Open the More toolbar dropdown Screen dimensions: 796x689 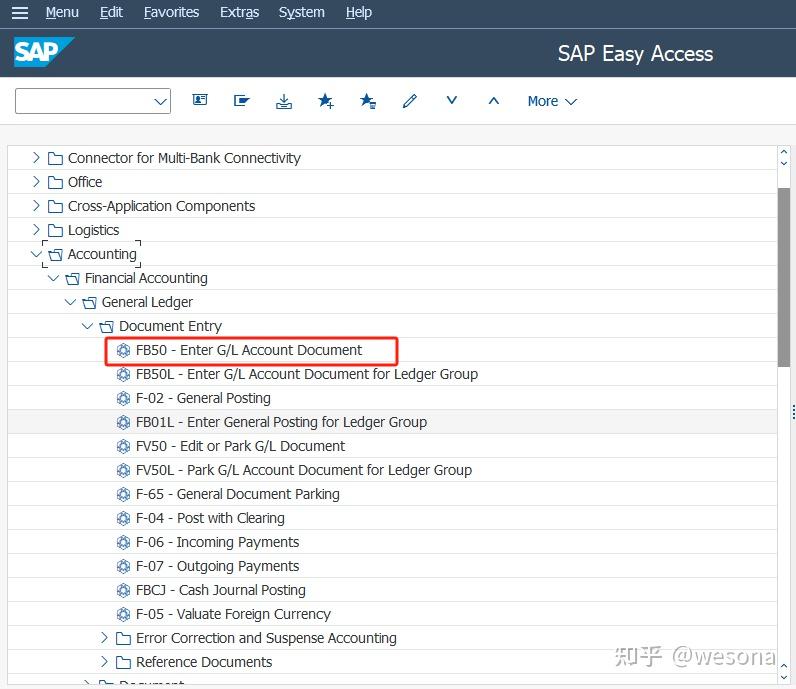click(x=552, y=102)
